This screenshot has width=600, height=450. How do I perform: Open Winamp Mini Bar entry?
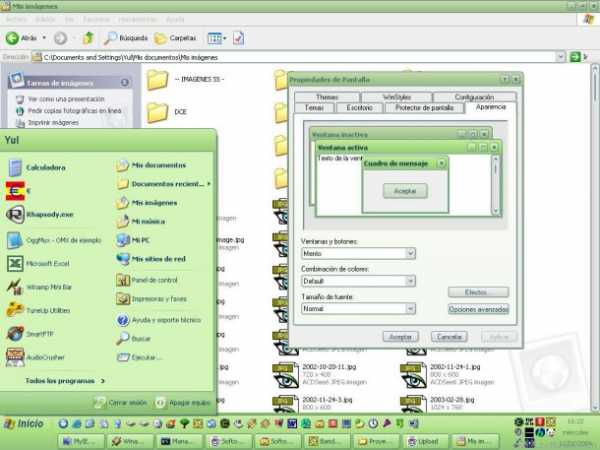pos(39,287)
